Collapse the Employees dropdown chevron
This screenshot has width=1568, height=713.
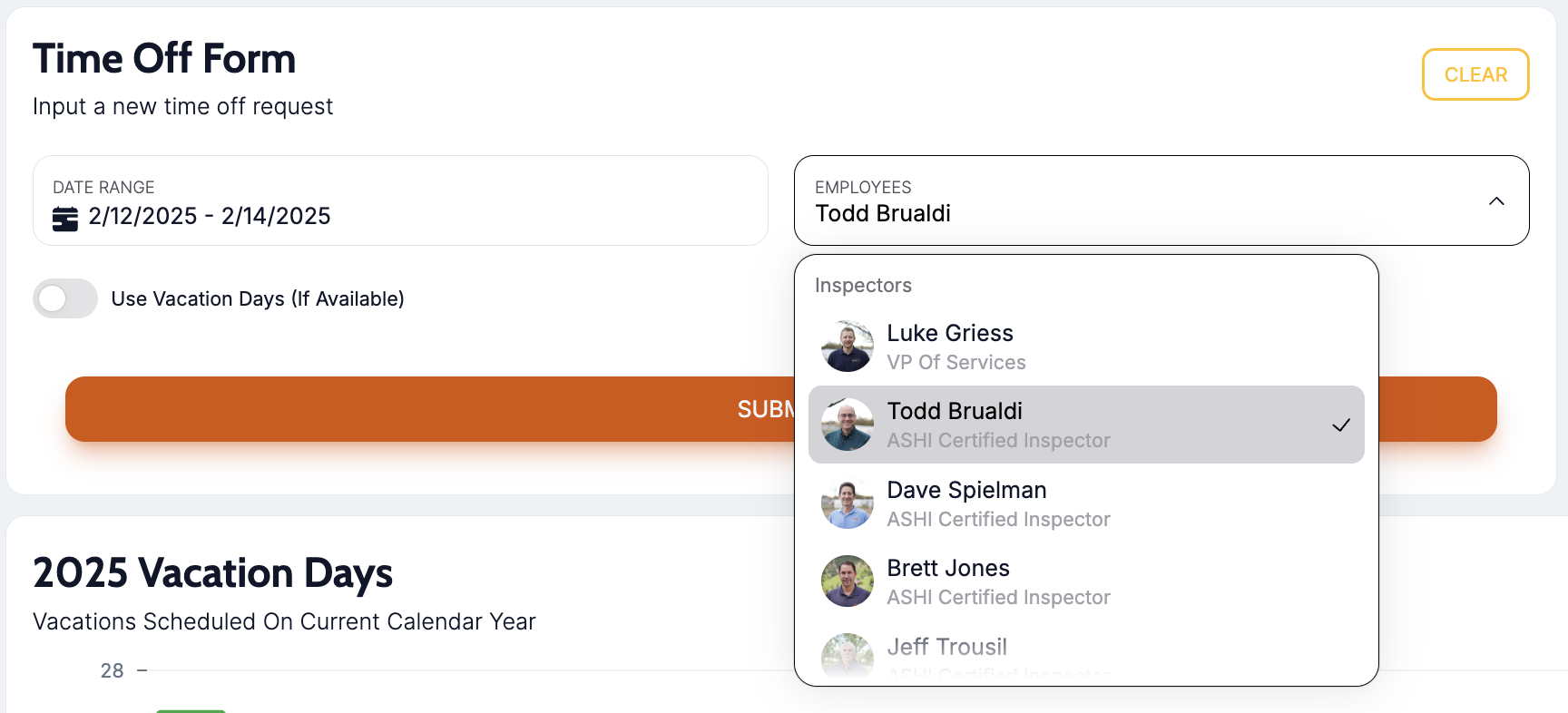[x=1496, y=201]
